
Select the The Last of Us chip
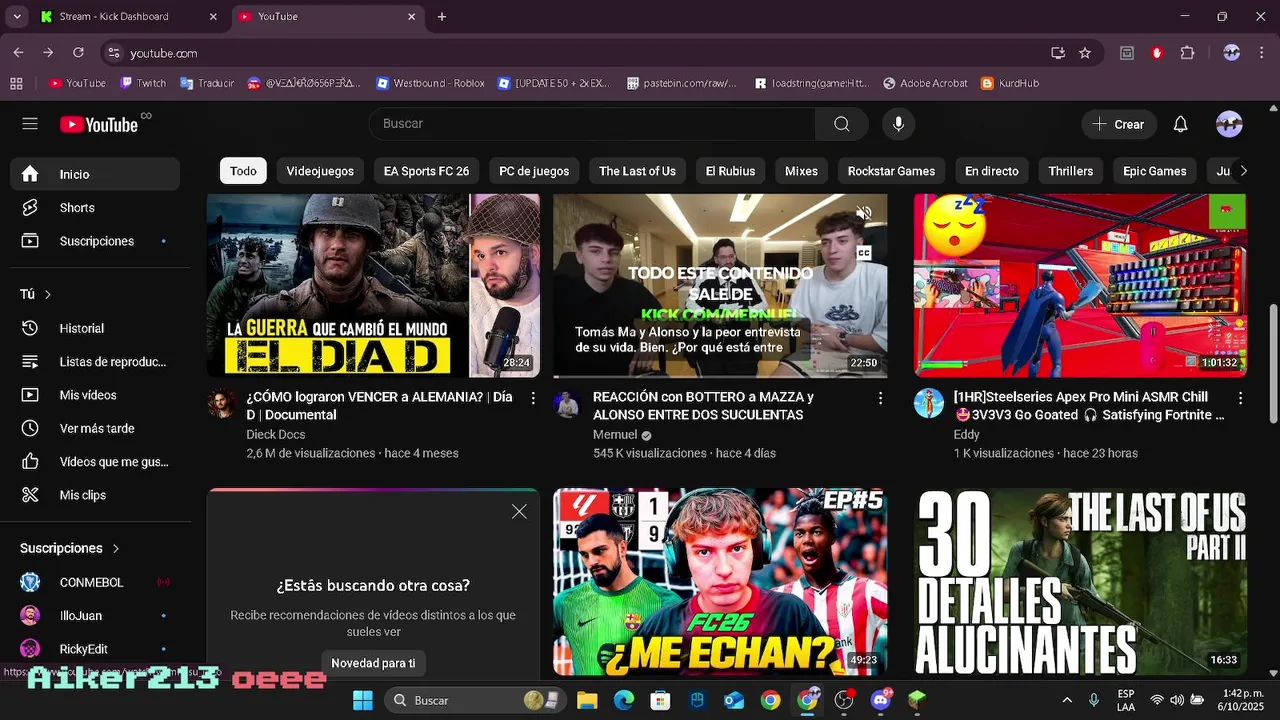pyautogui.click(x=637, y=171)
